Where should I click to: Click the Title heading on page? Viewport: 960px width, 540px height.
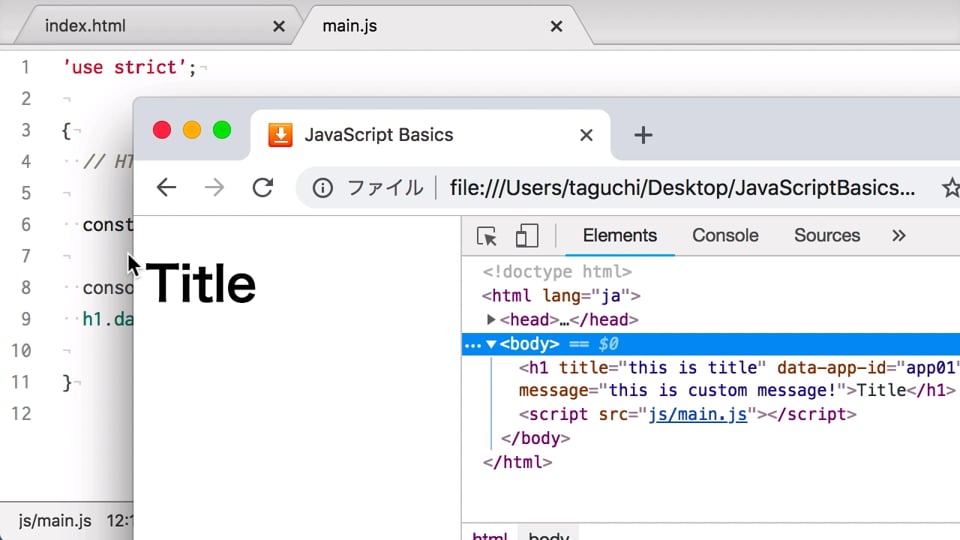[x=201, y=283]
